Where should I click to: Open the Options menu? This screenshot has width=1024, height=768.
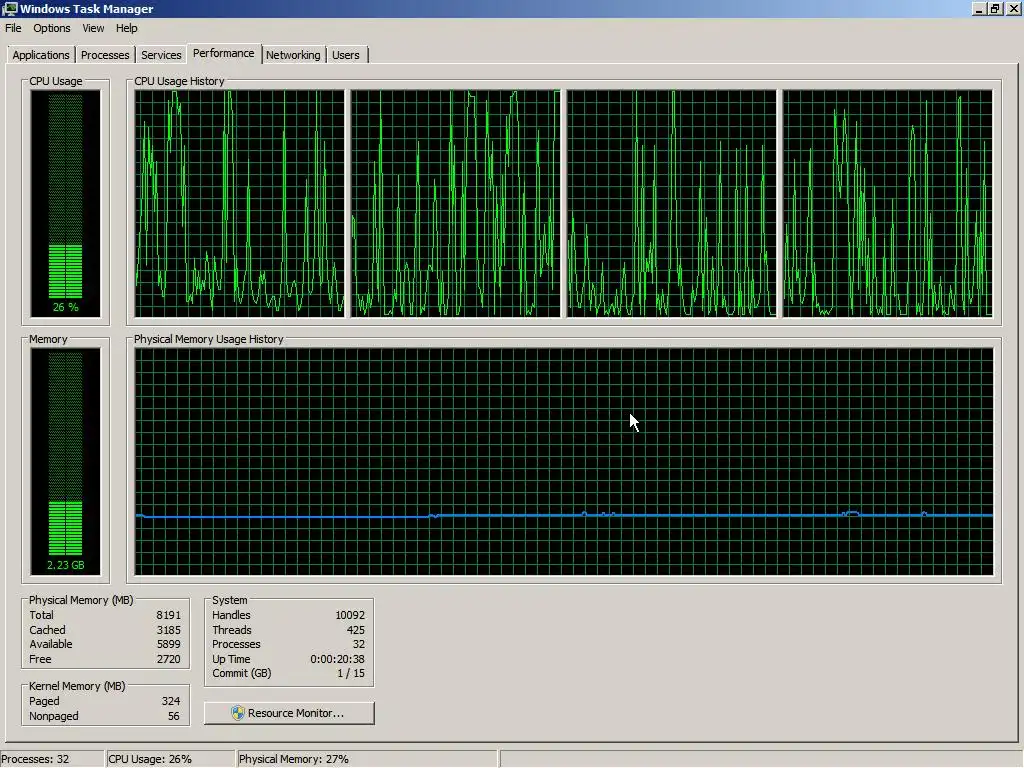pos(52,28)
